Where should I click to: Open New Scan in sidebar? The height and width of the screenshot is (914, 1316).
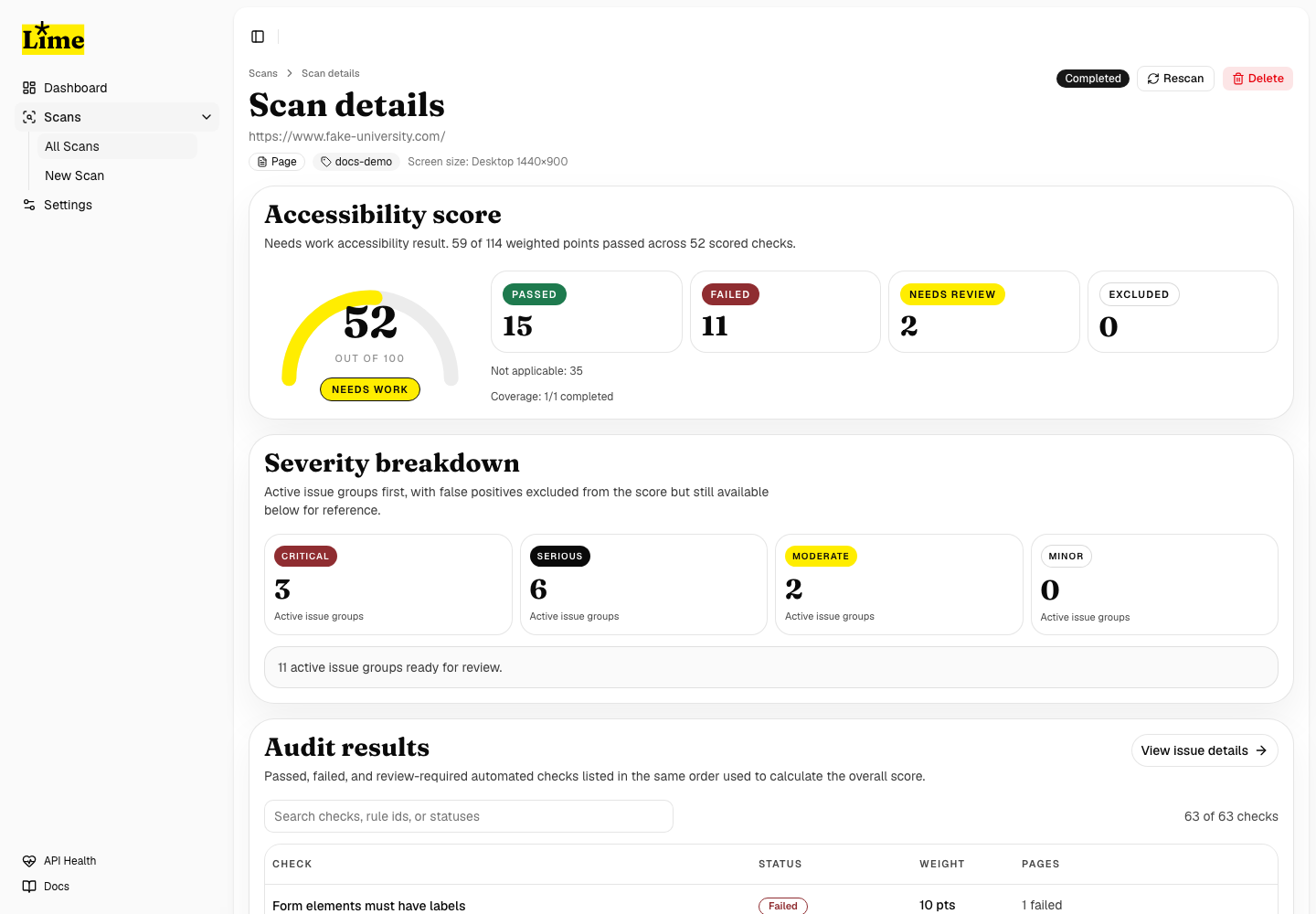(75, 175)
